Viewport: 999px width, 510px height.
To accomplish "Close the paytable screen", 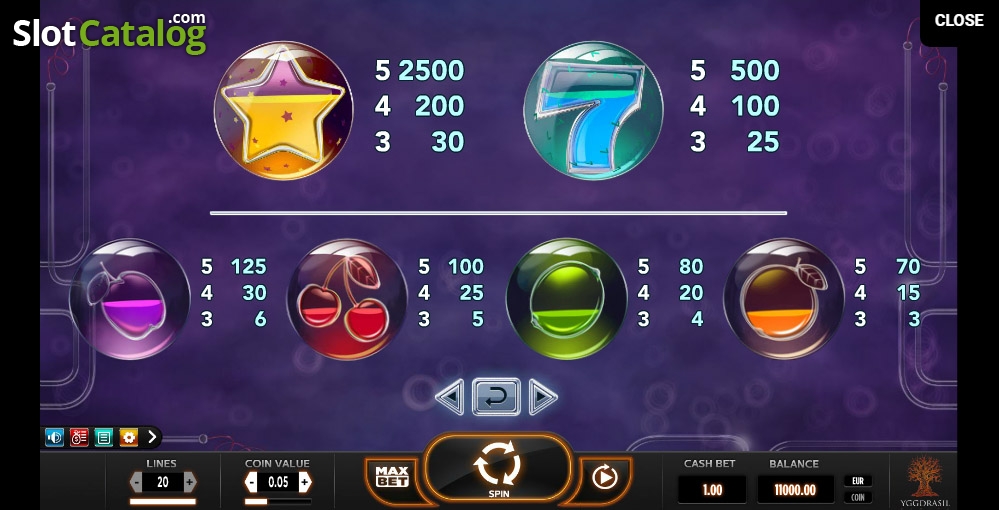I will pyautogui.click(x=959, y=20).
